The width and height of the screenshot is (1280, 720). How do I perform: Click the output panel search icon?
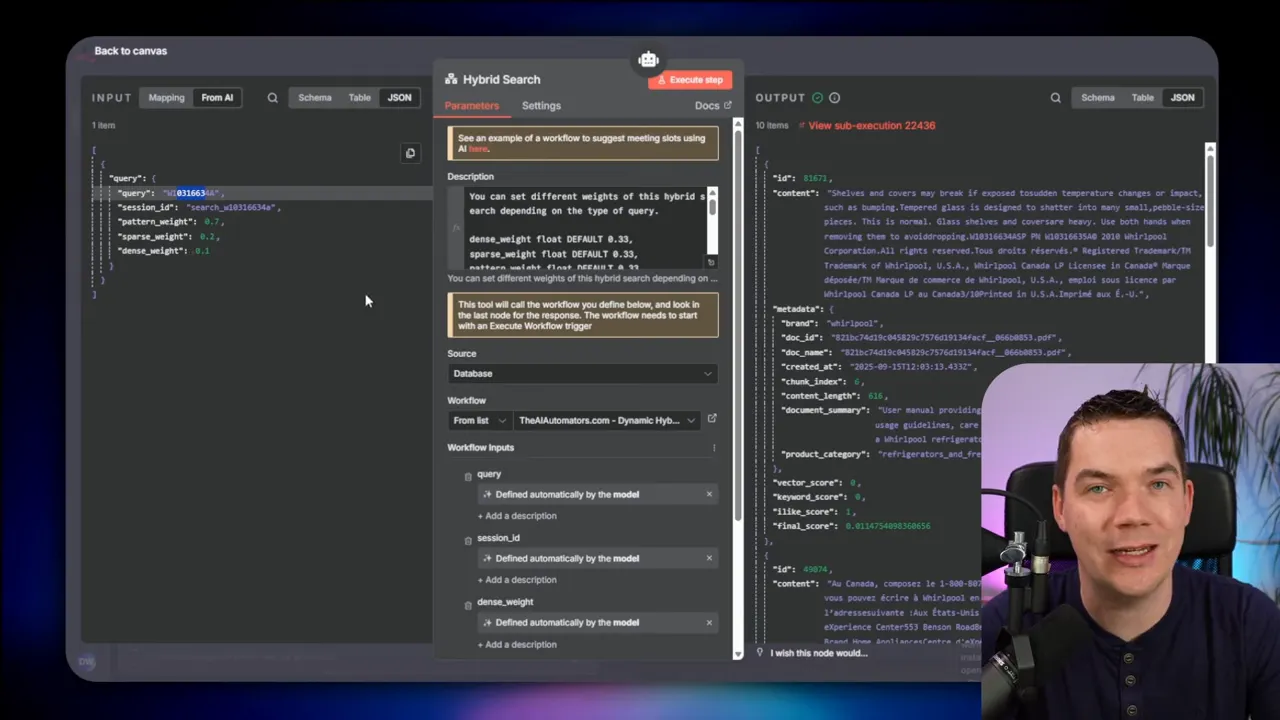pyautogui.click(x=1055, y=98)
